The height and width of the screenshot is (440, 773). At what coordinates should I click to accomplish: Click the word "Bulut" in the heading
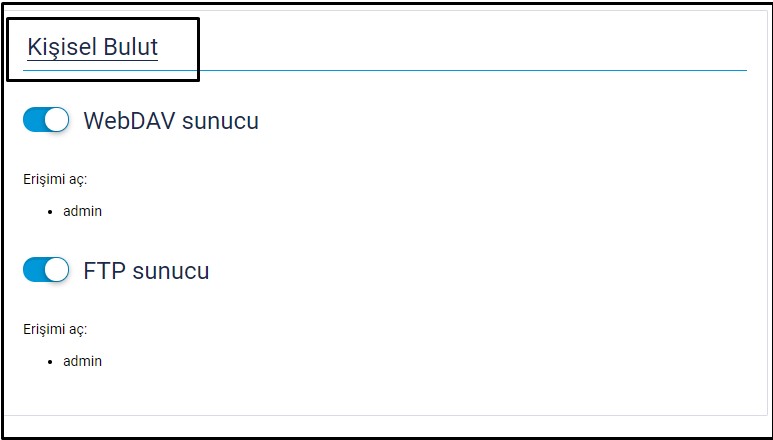[130, 47]
